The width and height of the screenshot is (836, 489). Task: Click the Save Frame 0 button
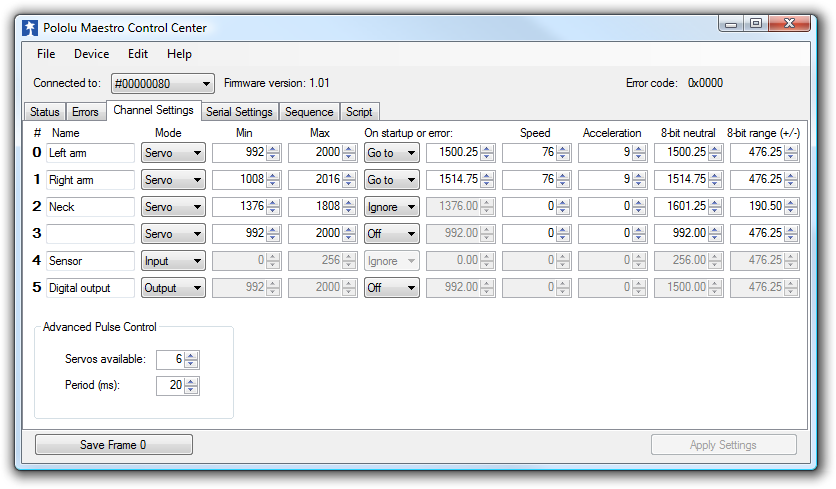coord(113,445)
